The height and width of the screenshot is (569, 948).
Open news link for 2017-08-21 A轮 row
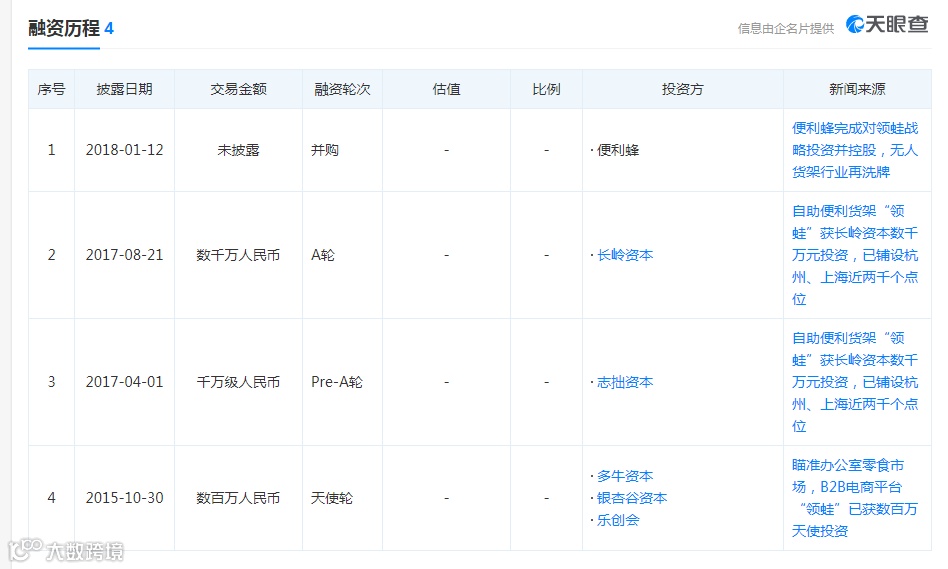[x=855, y=255]
